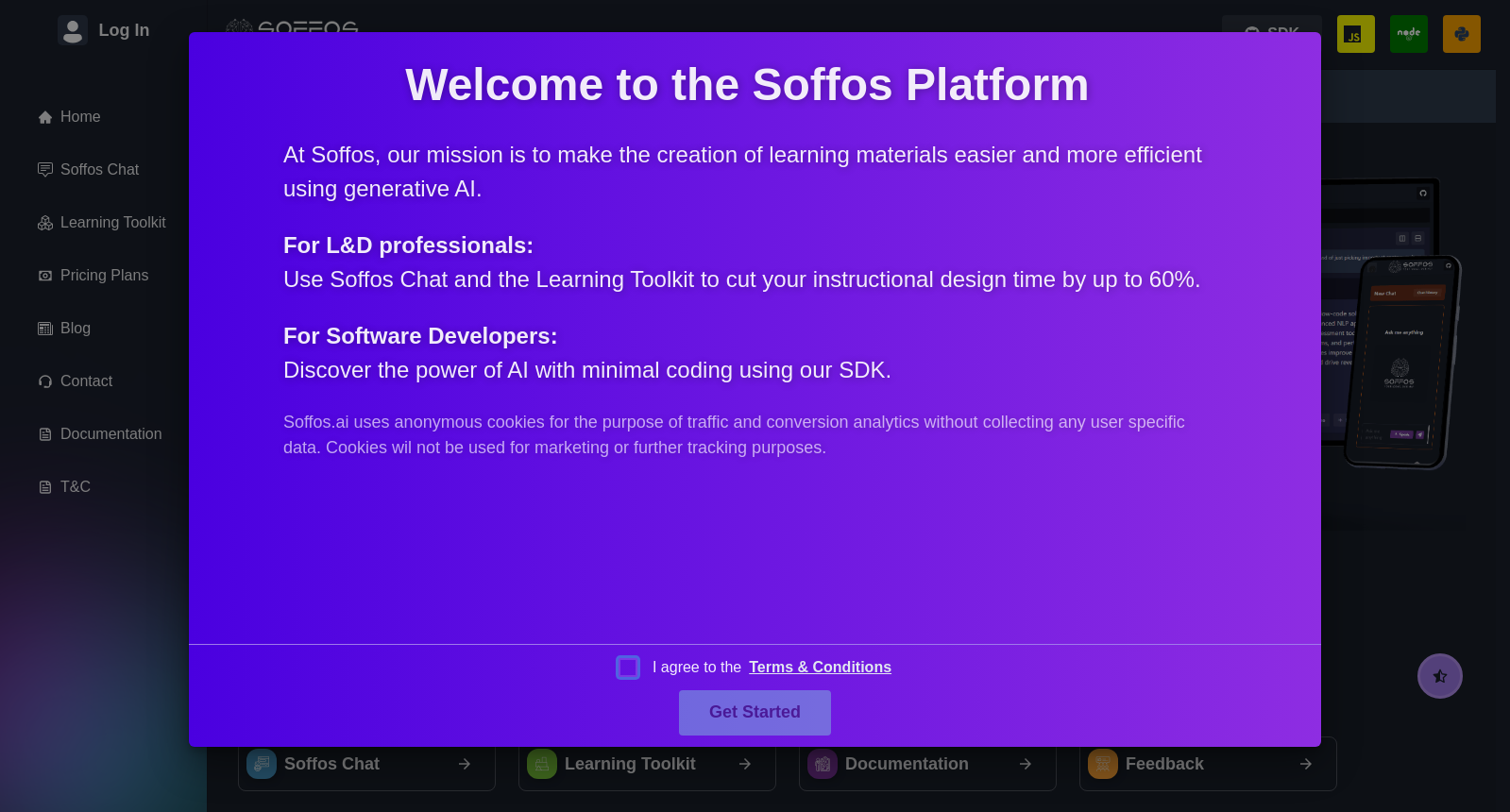The image size is (1510, 812).
Task: Click the Get Started button
Action: click(x=755, y=712)
